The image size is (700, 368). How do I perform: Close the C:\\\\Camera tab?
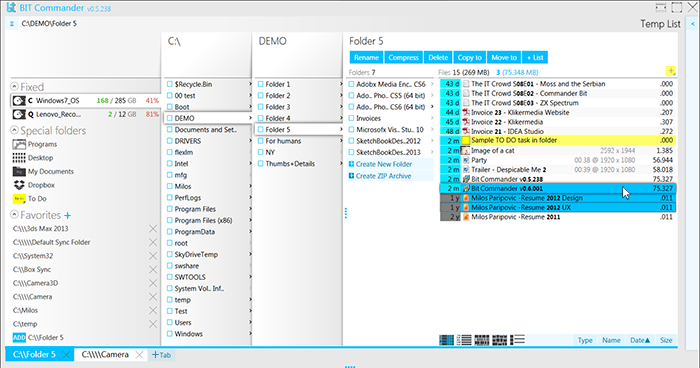139,355
